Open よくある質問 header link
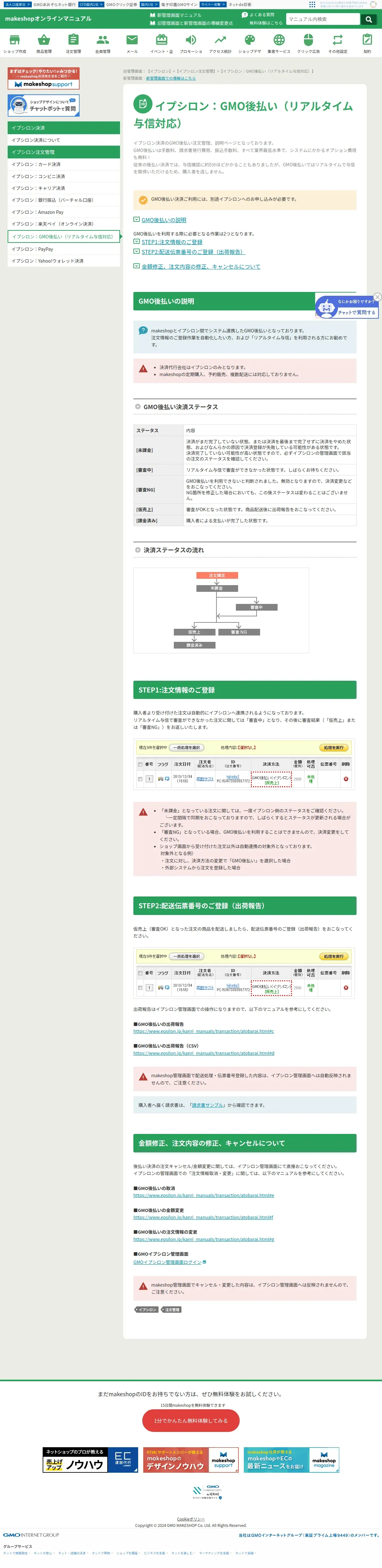This screenshot has width=382, height=1568. click(x=258, y=15)
